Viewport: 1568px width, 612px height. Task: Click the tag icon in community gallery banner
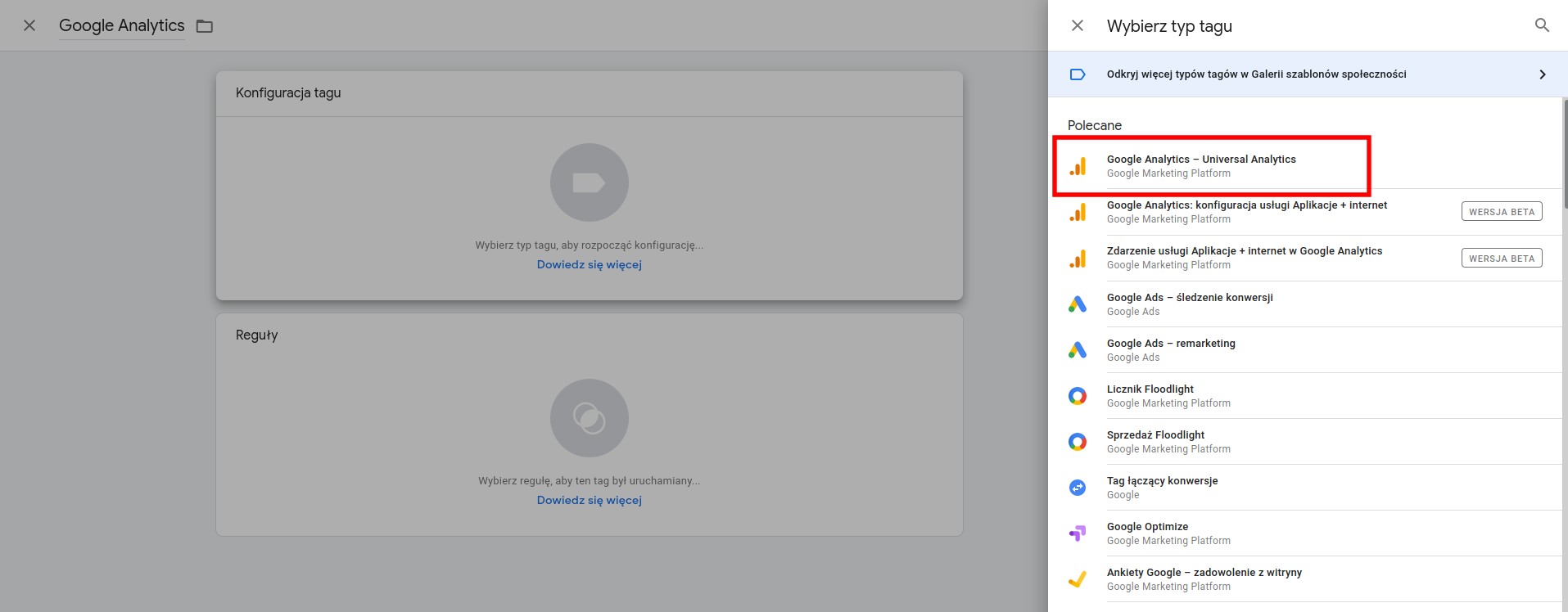(1078, 74)
